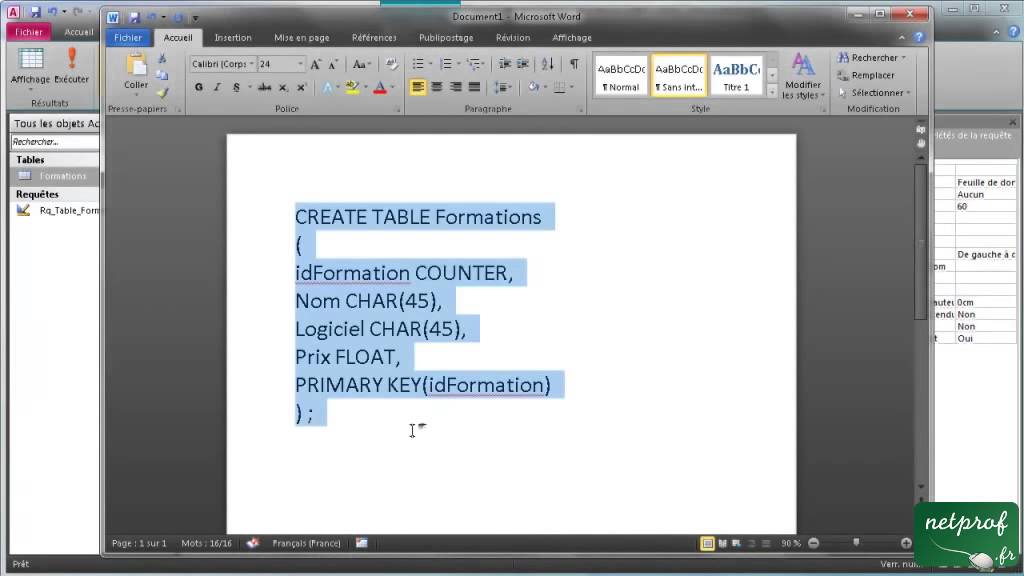Switch to the Publipostage tab
The image size is (1024, 576).
446,38
